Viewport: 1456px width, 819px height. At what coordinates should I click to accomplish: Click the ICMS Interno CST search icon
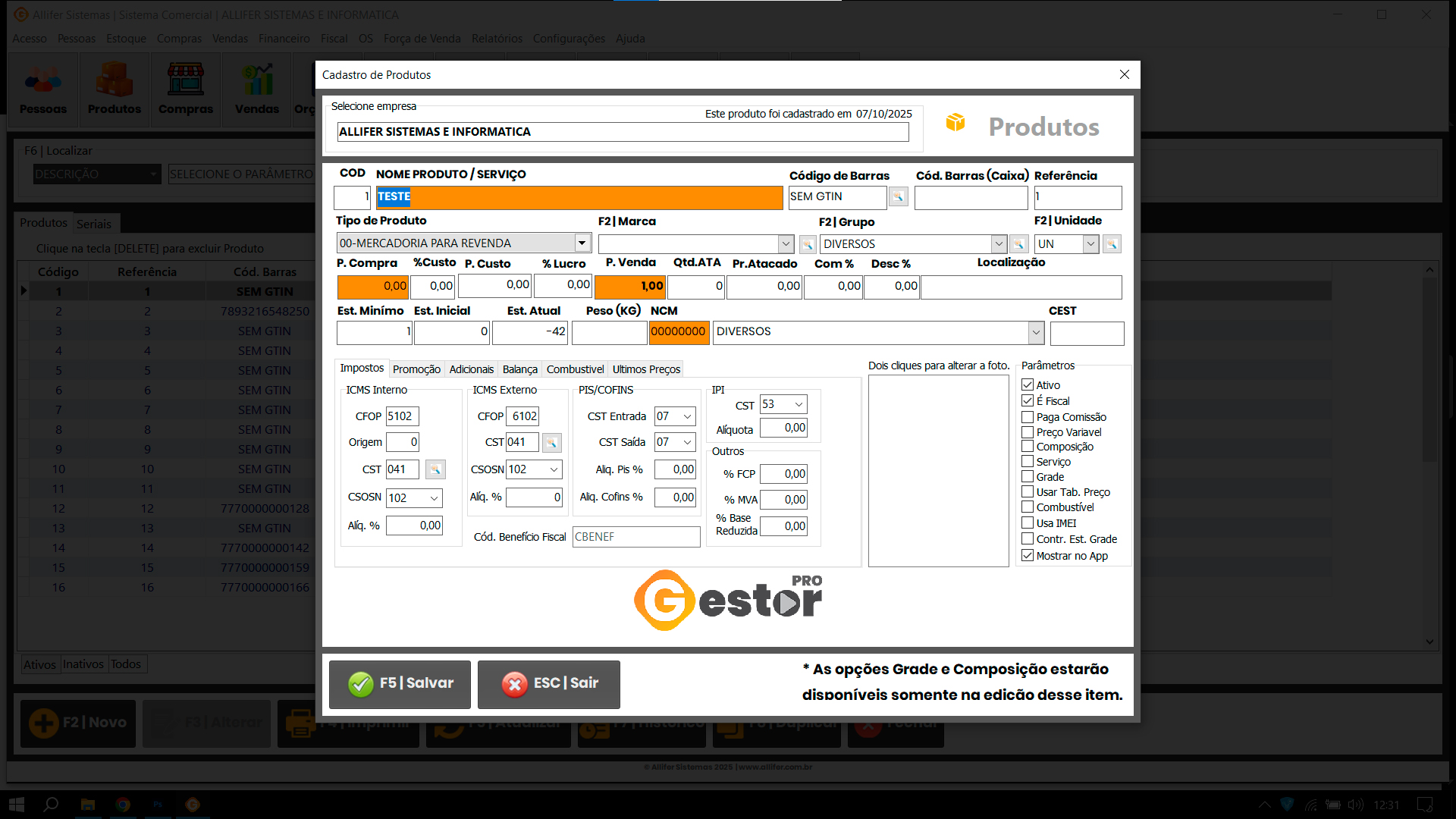(435, 469)
